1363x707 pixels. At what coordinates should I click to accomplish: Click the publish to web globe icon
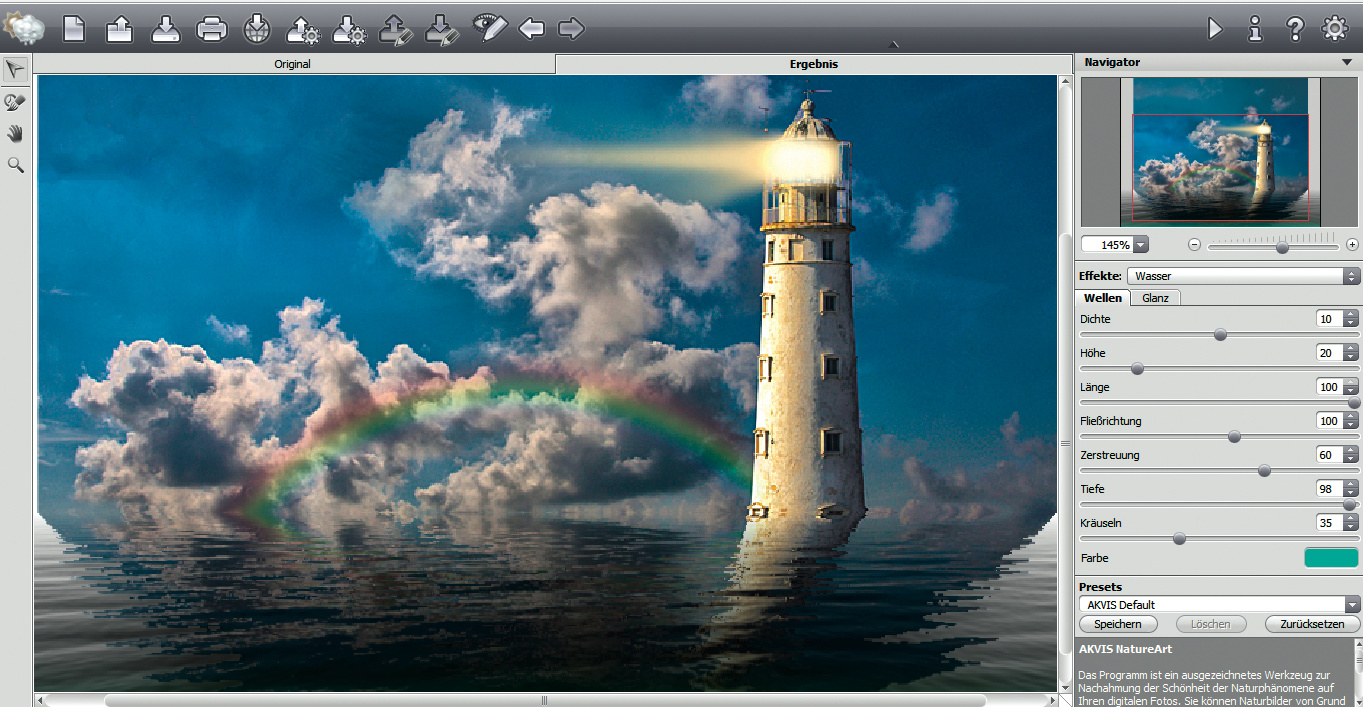click(258, 28)
